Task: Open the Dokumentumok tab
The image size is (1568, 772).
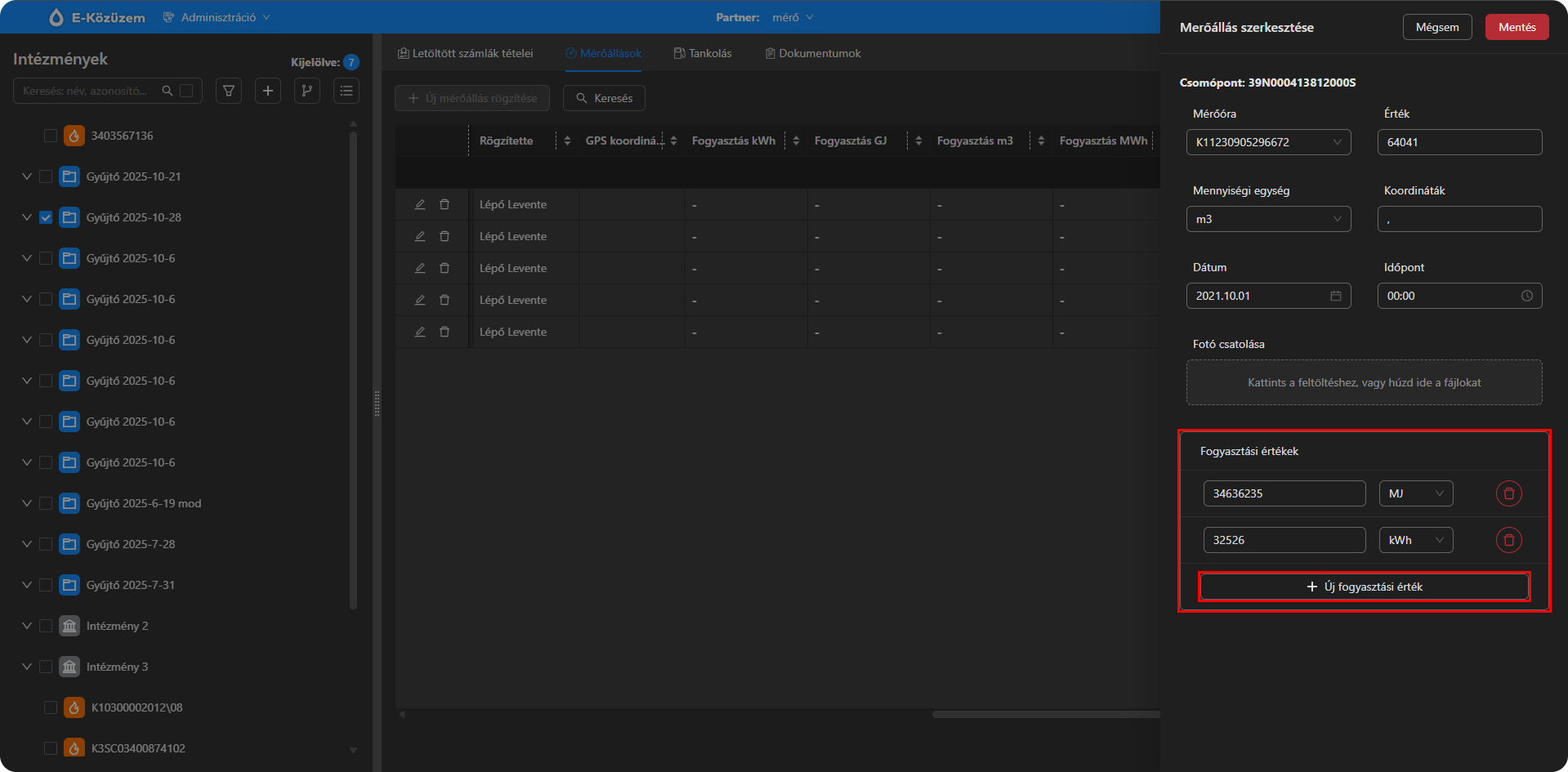Action: tap(813, 53)
